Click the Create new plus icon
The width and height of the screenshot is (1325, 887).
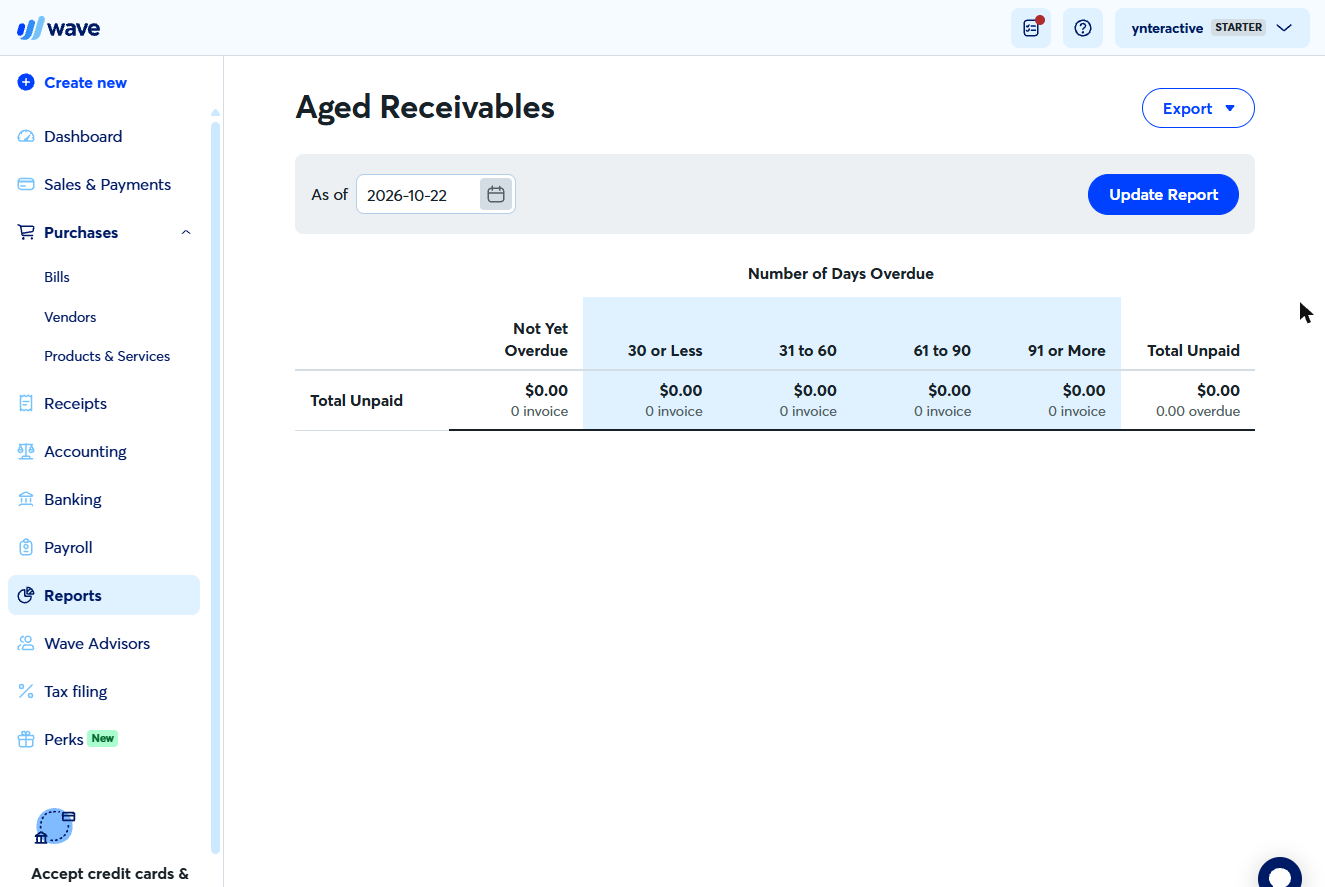coord(26,83)
